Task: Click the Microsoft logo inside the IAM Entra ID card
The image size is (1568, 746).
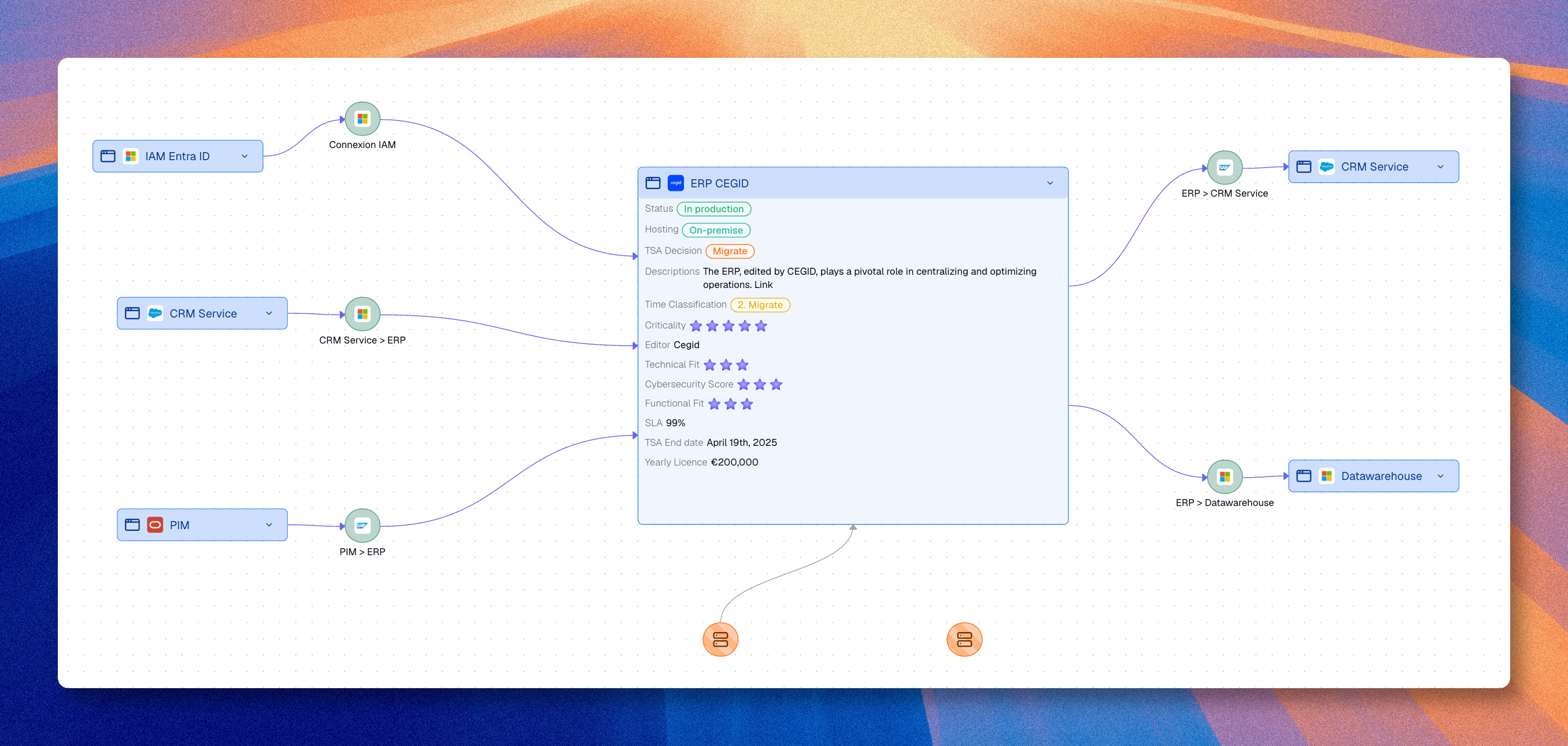Action: tap(130, 156)
